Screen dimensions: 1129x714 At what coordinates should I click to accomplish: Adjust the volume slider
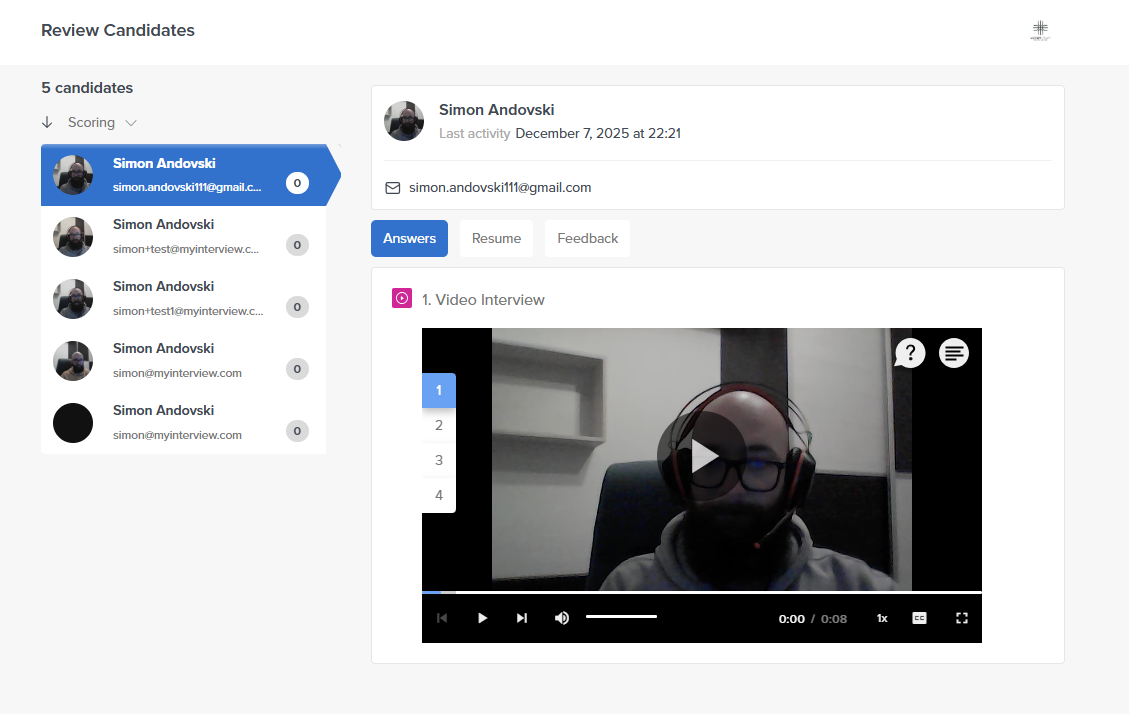click(x=621, y=617)
